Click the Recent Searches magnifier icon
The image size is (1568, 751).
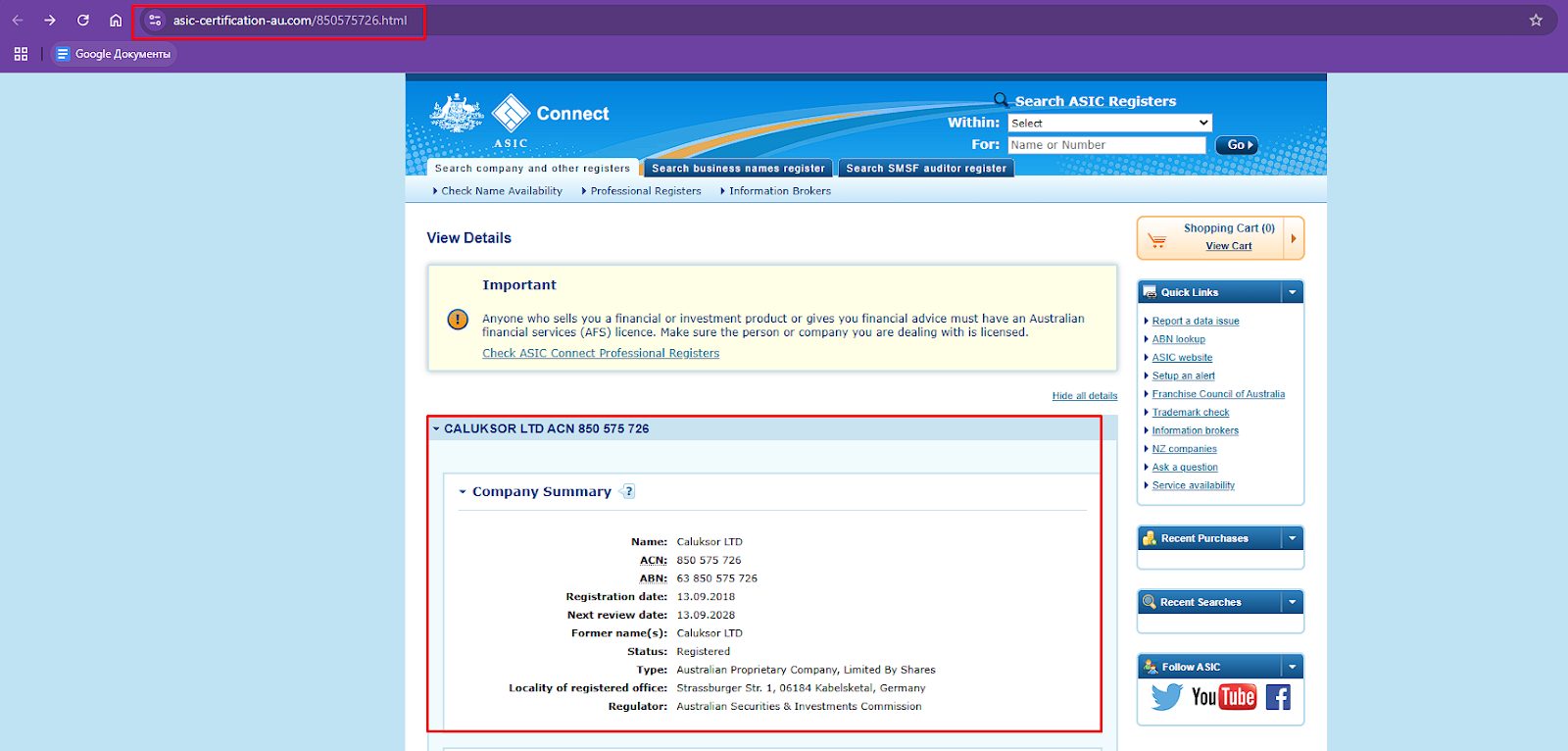click(1150, 602)
